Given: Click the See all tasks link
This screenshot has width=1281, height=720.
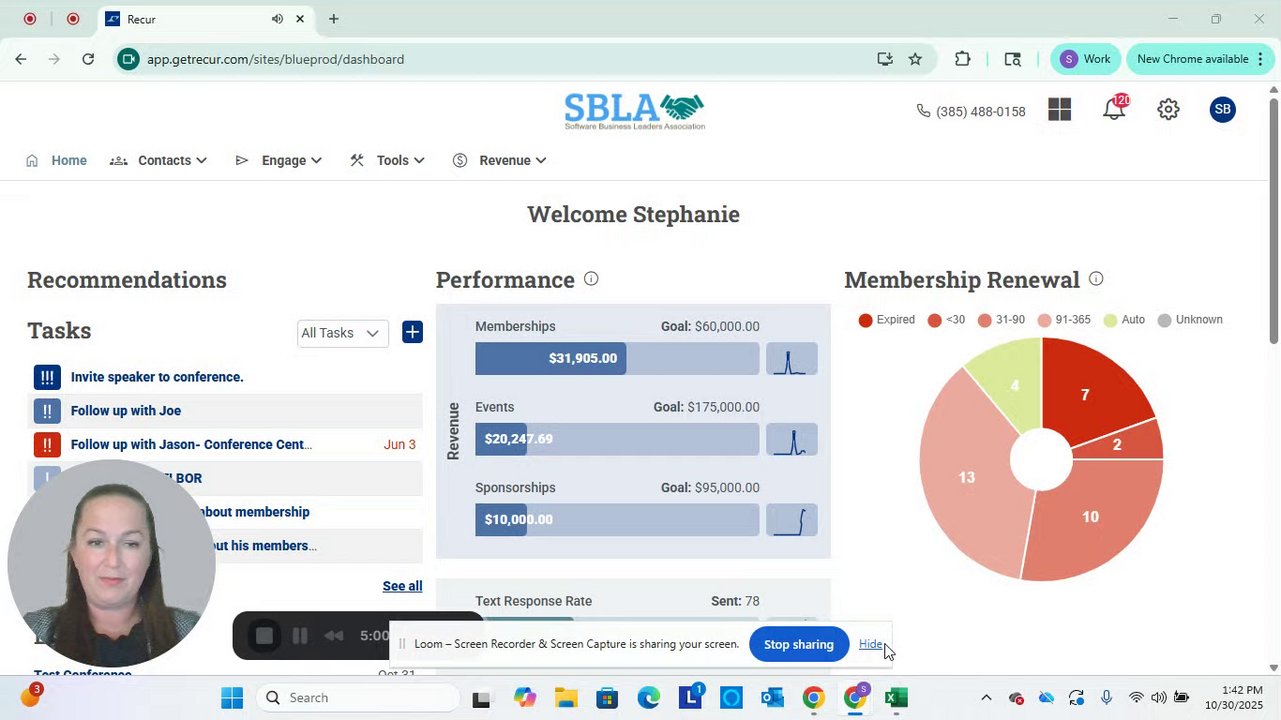Looking at the screenshot, I should (402, 586).
